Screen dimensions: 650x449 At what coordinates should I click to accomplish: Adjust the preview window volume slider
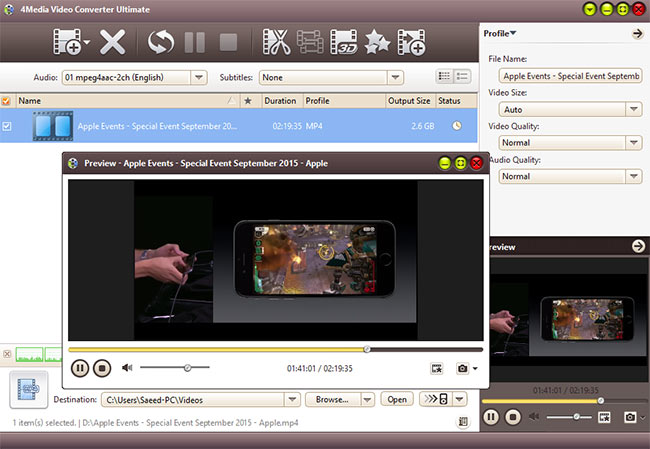pyautogui.click(x=187, y=368)
